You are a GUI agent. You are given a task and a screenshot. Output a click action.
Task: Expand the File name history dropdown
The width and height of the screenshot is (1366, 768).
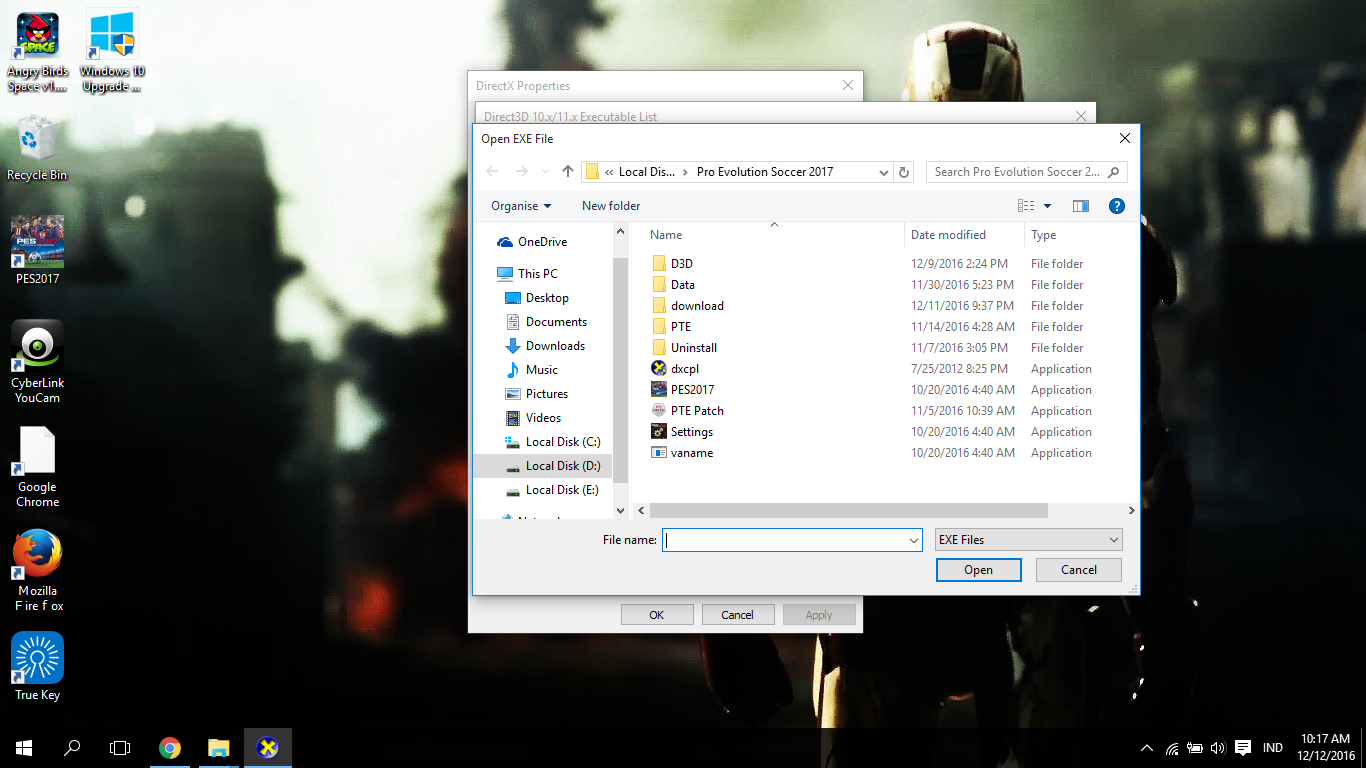(913, 540)
